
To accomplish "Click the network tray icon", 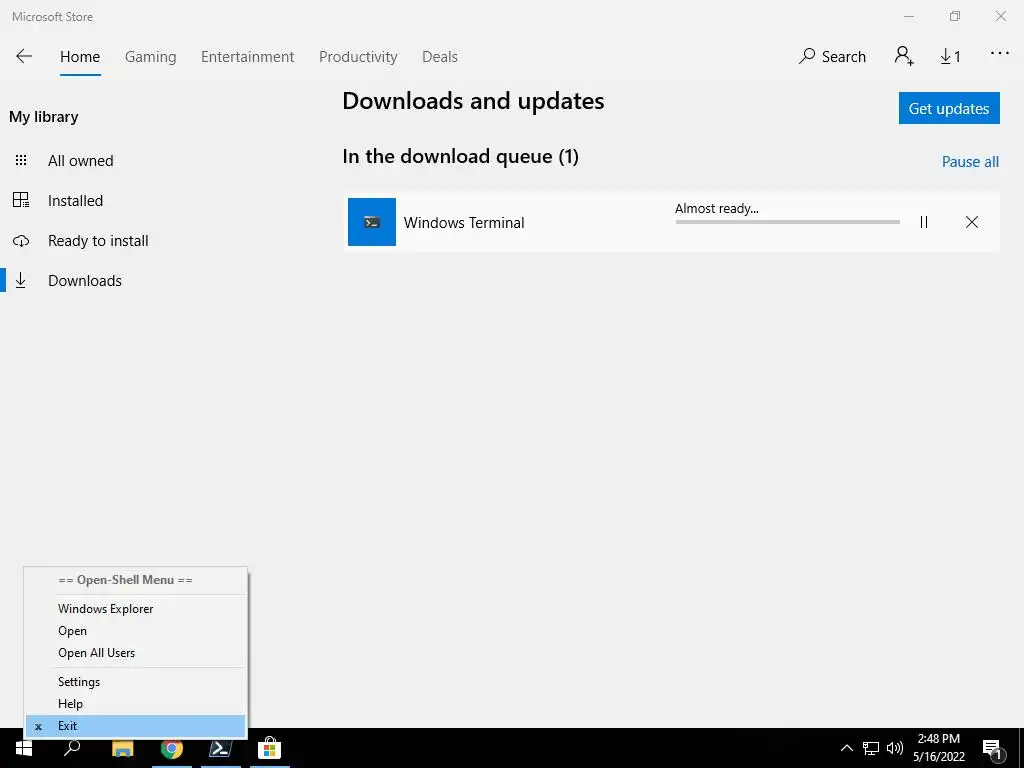I will (x=871, y=748).
